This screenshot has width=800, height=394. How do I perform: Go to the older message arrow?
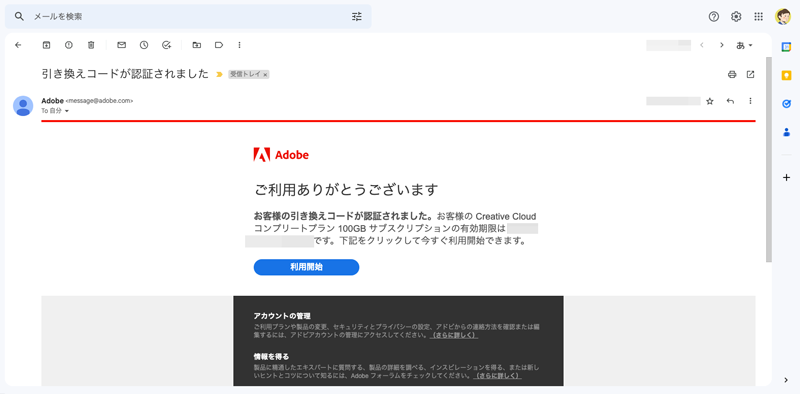(x=721, y=45)
